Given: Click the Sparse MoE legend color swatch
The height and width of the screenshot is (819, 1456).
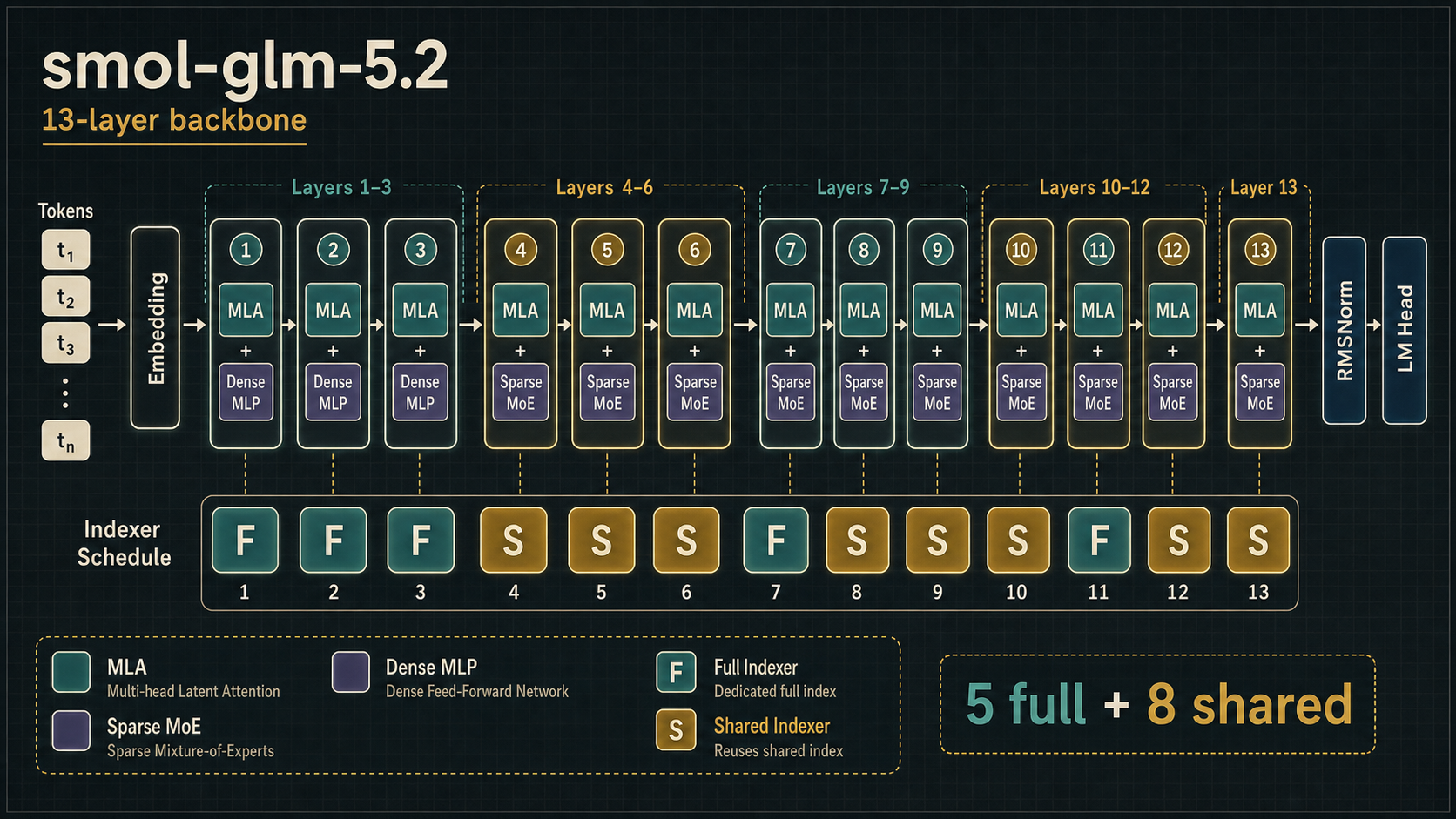Looking at the screenshot, I should click(x=71, y=730).
